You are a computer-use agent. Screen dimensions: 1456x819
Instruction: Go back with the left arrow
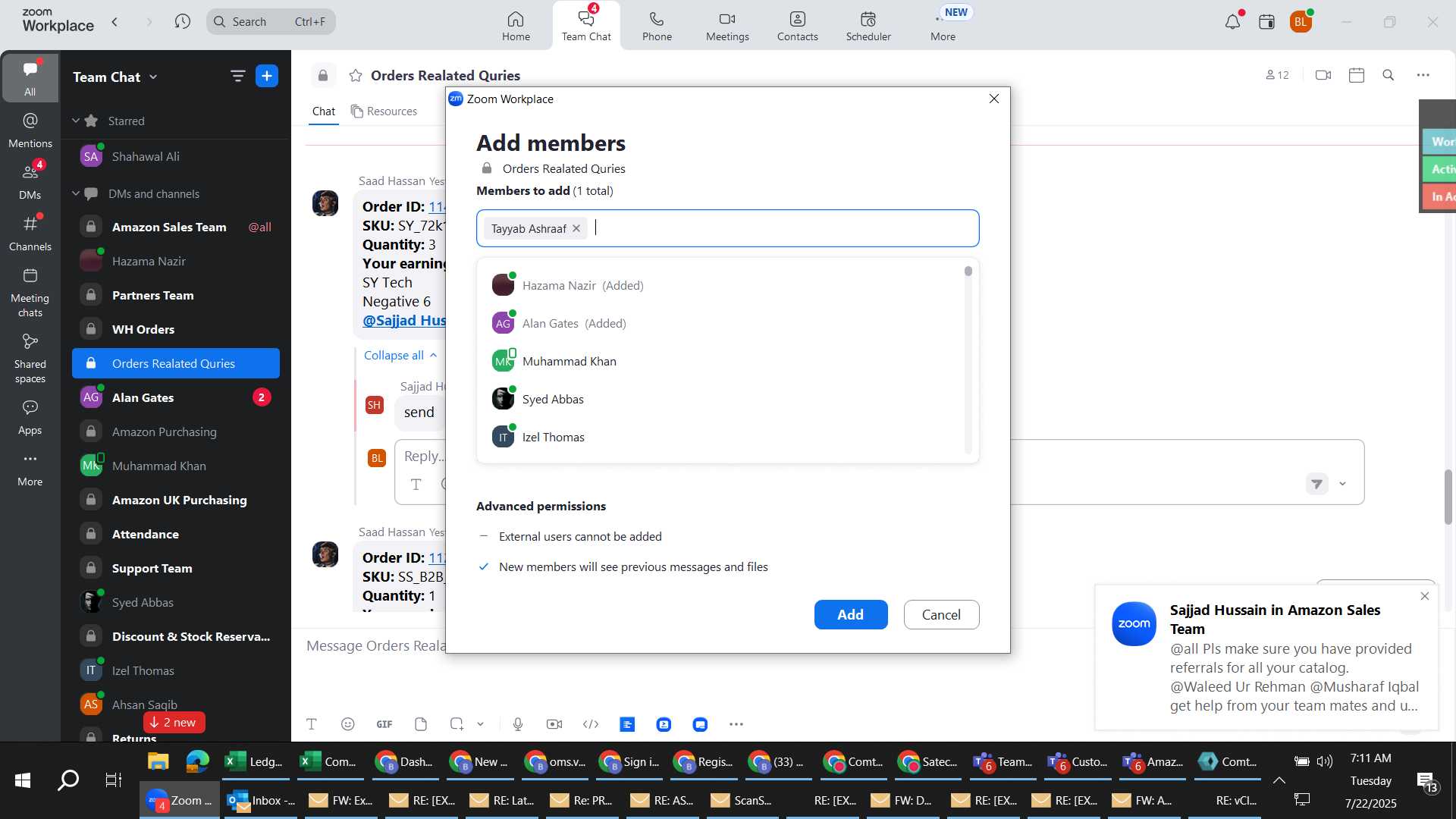pos(115,21)
